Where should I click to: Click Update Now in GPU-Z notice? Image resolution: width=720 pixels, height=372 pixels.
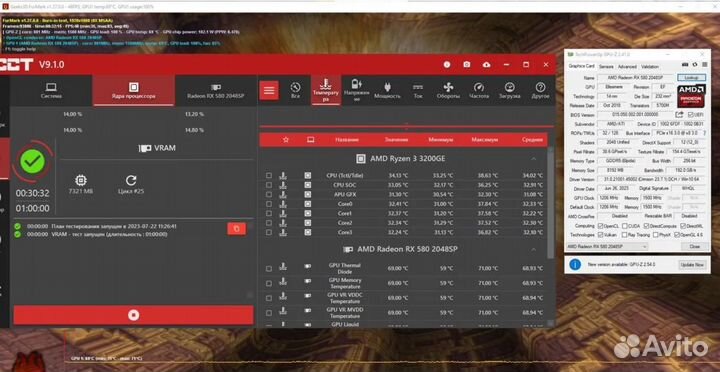point(692,265)
